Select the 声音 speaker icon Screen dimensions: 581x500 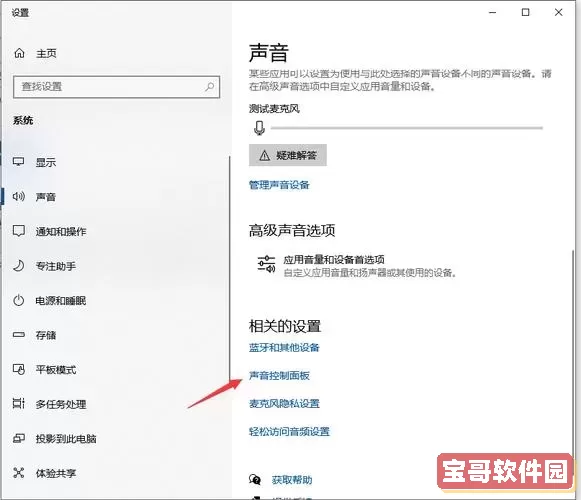[19, 196]
